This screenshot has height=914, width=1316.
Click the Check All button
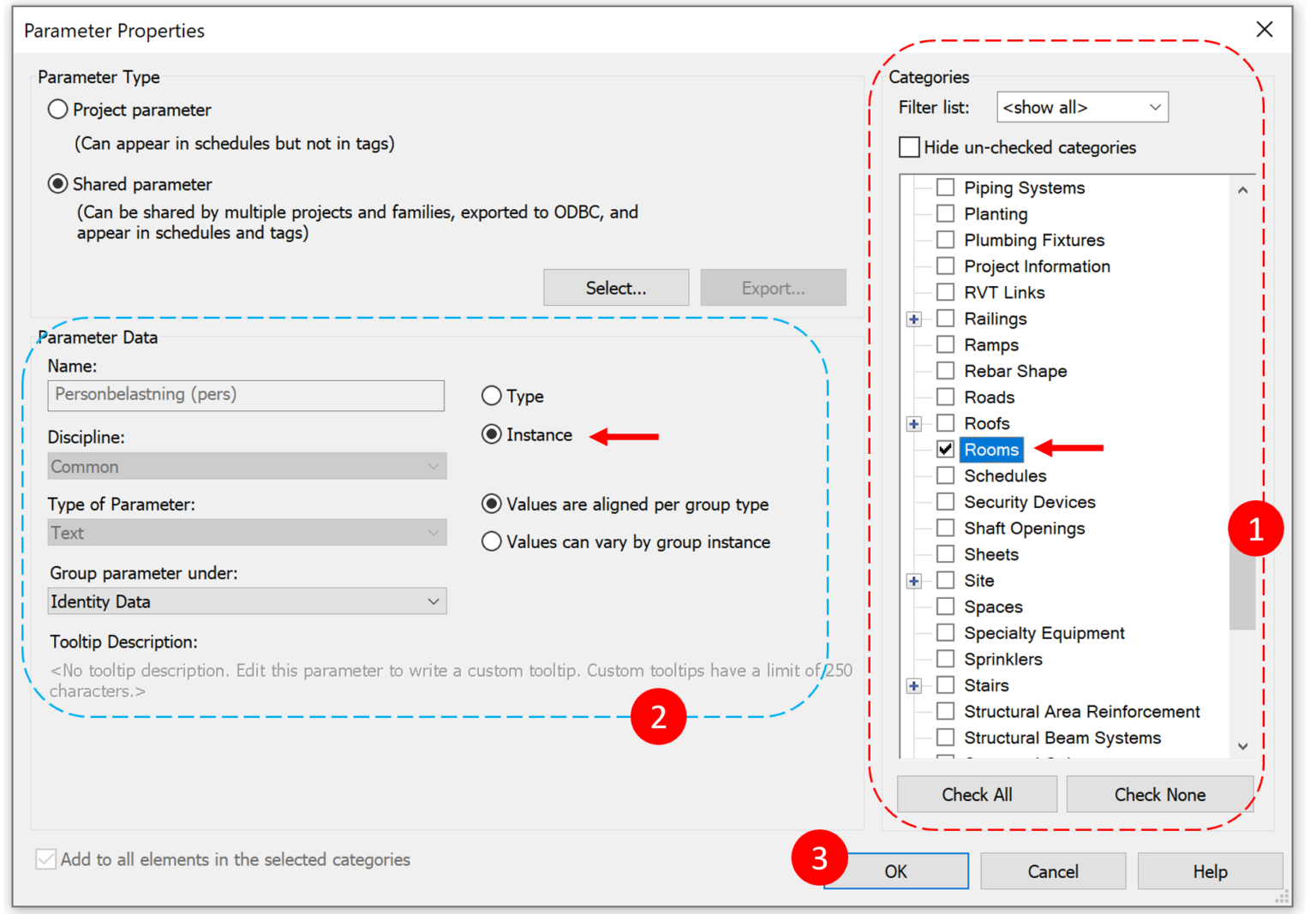coord(977,794)
